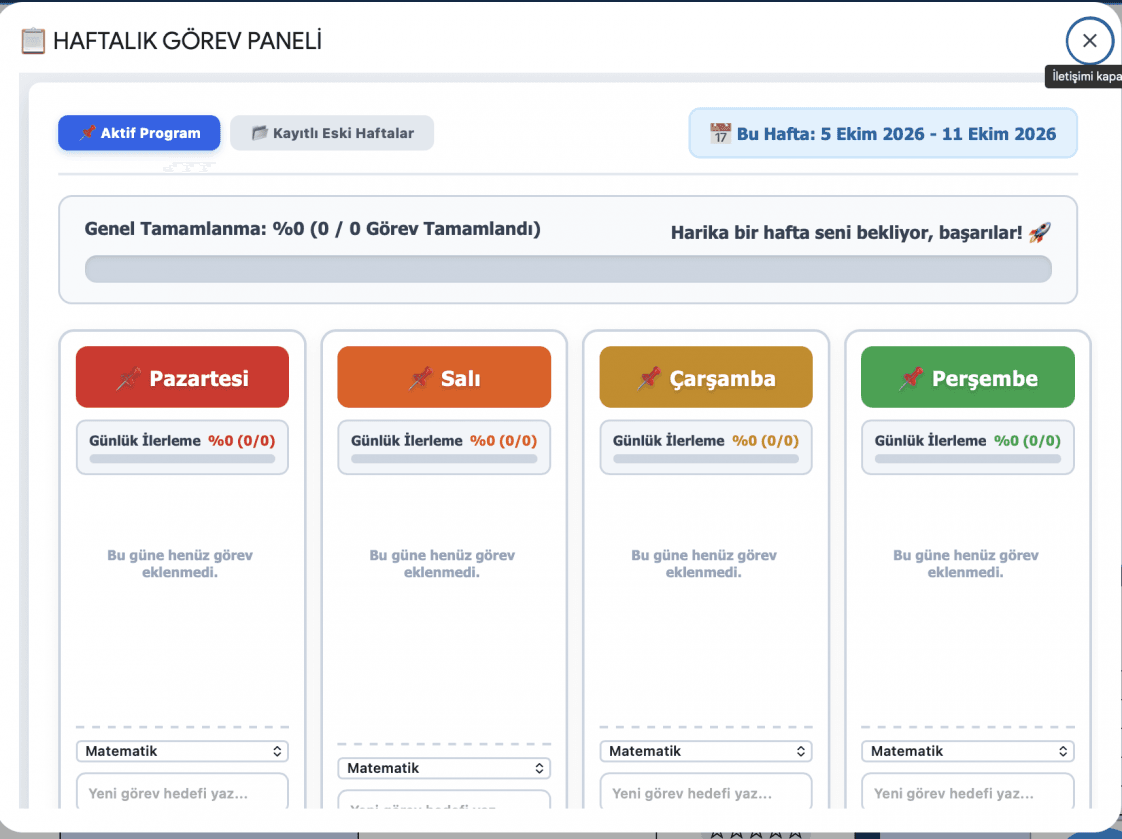Image resolution: width=1122 pixels, height=839 pixels.
Task: Expand the Matematik dropdown under Perşembe
Action: pyautogui.click(x=968, y=751)
